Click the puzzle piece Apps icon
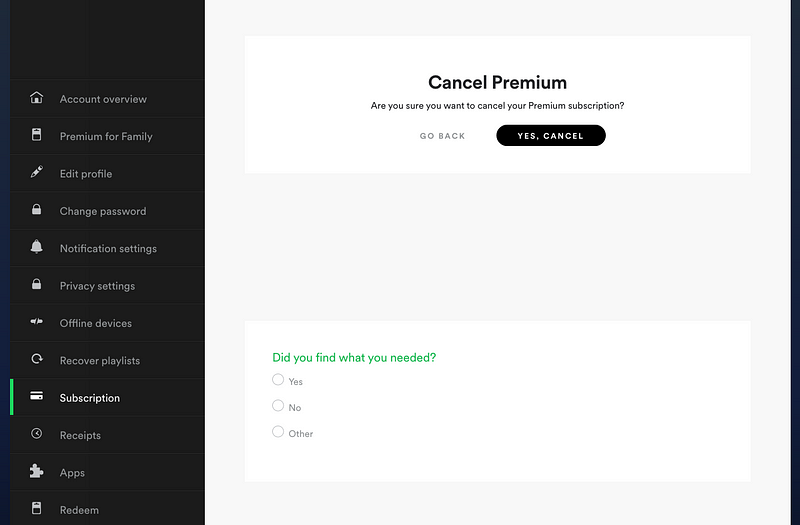This screenshot has width=800, height=525. coord(37,472)
